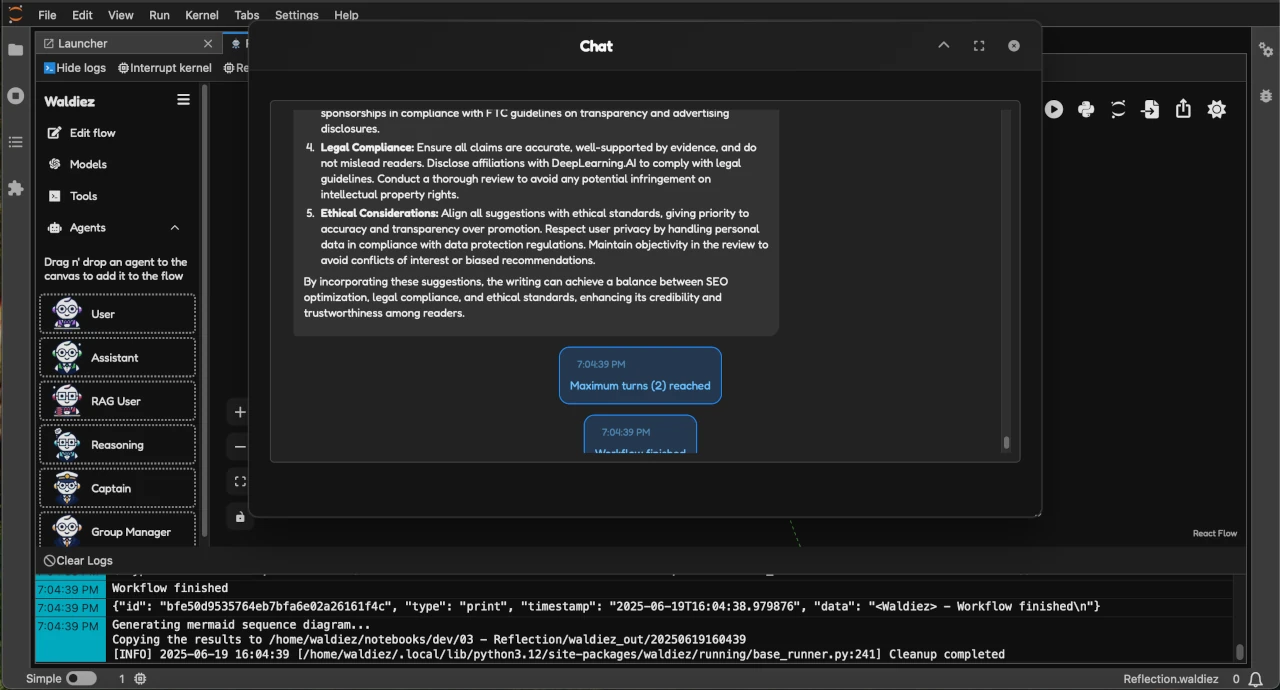Interrupt the kernel from the notebook toolbar
The height and width of the screenshot is (690, 1280).
[164, 67]
